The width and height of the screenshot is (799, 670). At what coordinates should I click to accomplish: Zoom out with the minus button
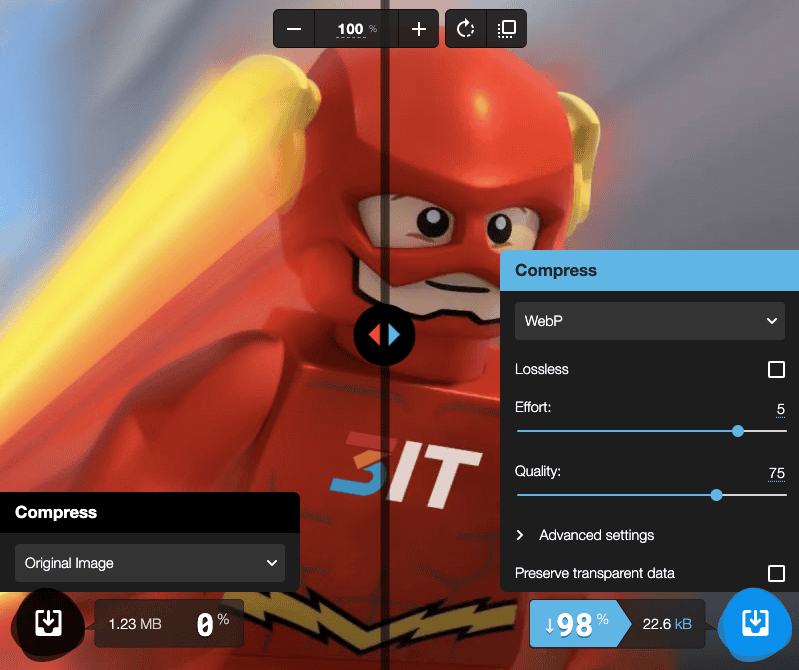click(294, 29)
